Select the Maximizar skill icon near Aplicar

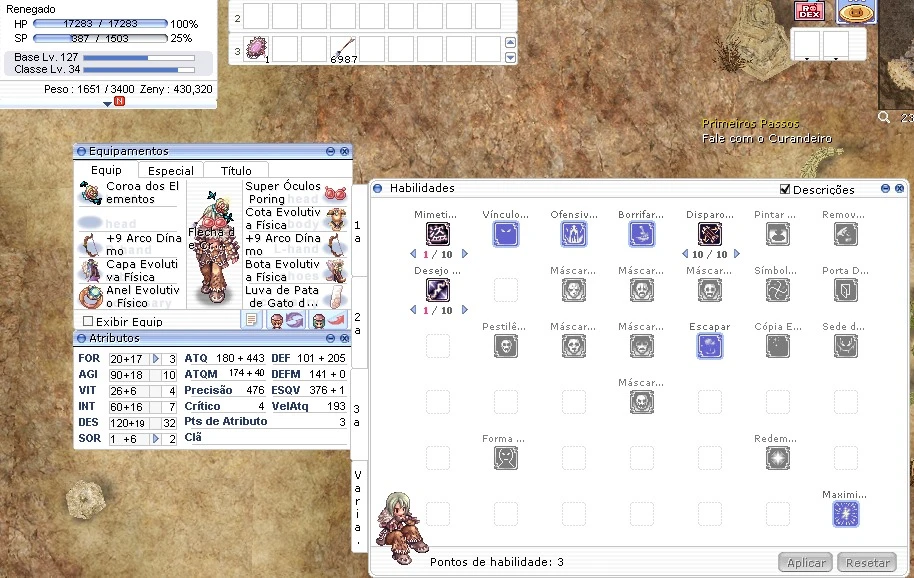pyautogui.click(x=844, y=513)
